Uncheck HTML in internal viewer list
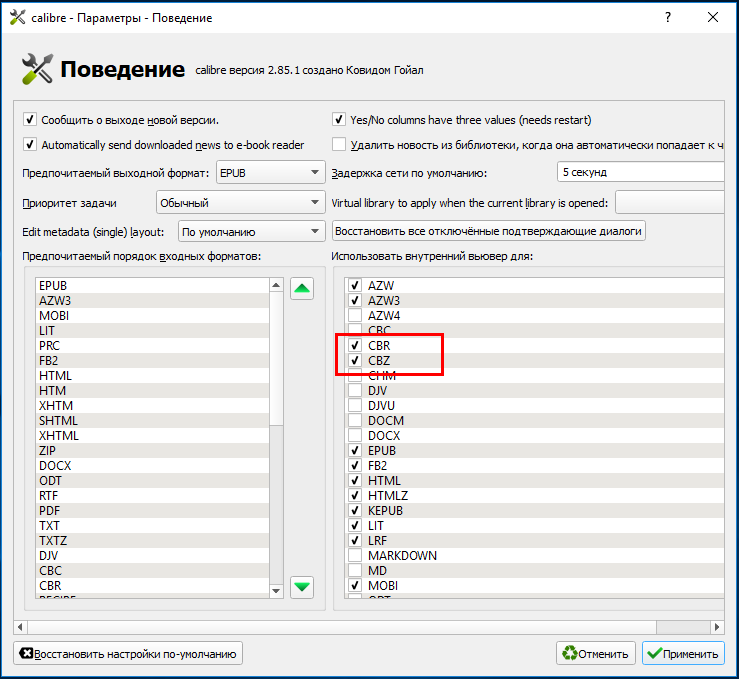Viewport: 739px width, 679px height. pyautogui.click(x=355, y=481)
